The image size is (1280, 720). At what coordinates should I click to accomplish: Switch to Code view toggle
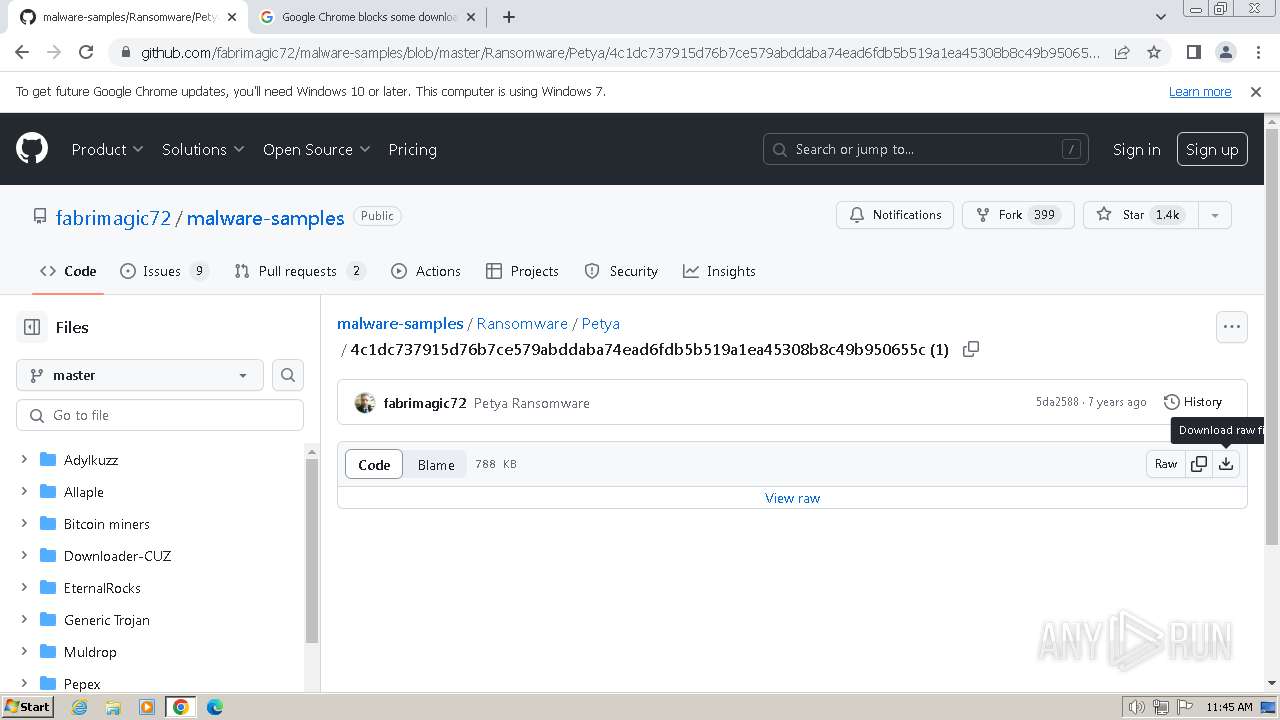(x=374, y=464)
